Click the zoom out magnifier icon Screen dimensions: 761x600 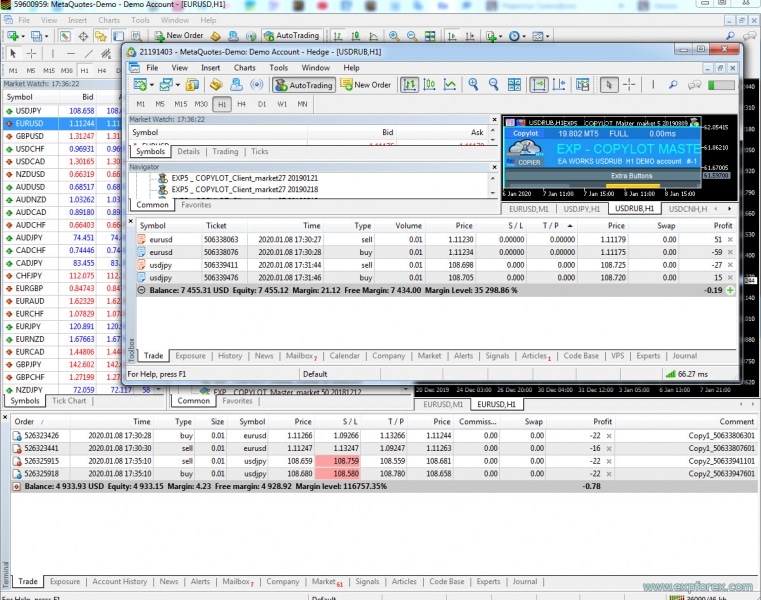tap(493, 85)
